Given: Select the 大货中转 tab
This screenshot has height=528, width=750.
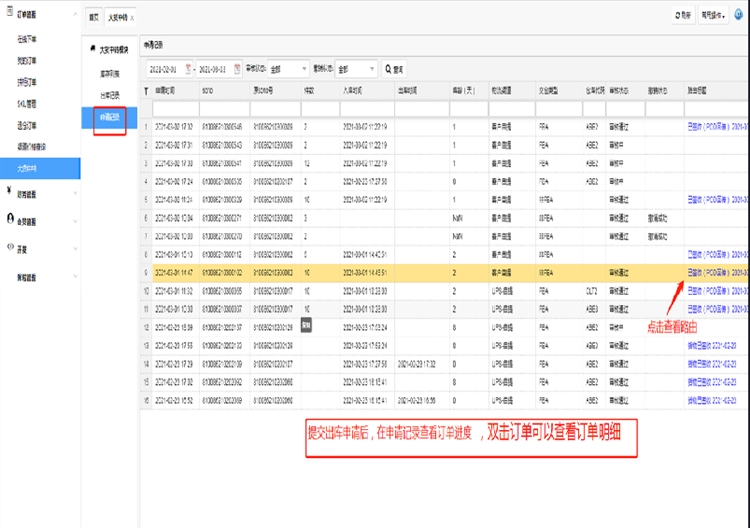Looking at the screenshot, I should coord(118,18).
